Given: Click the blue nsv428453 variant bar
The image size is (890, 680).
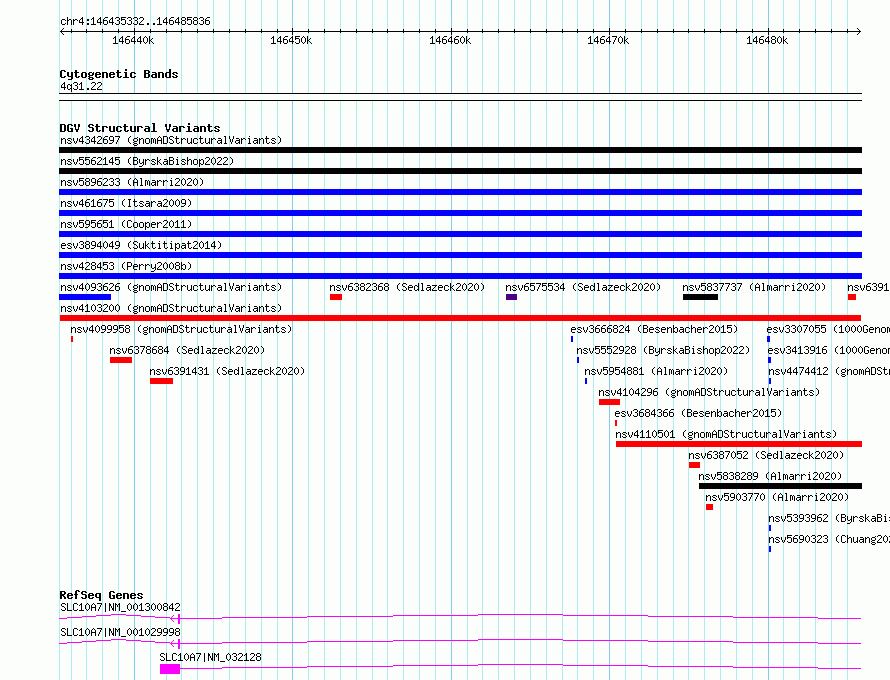Looking at the screenshot, I should coord(460,276).
